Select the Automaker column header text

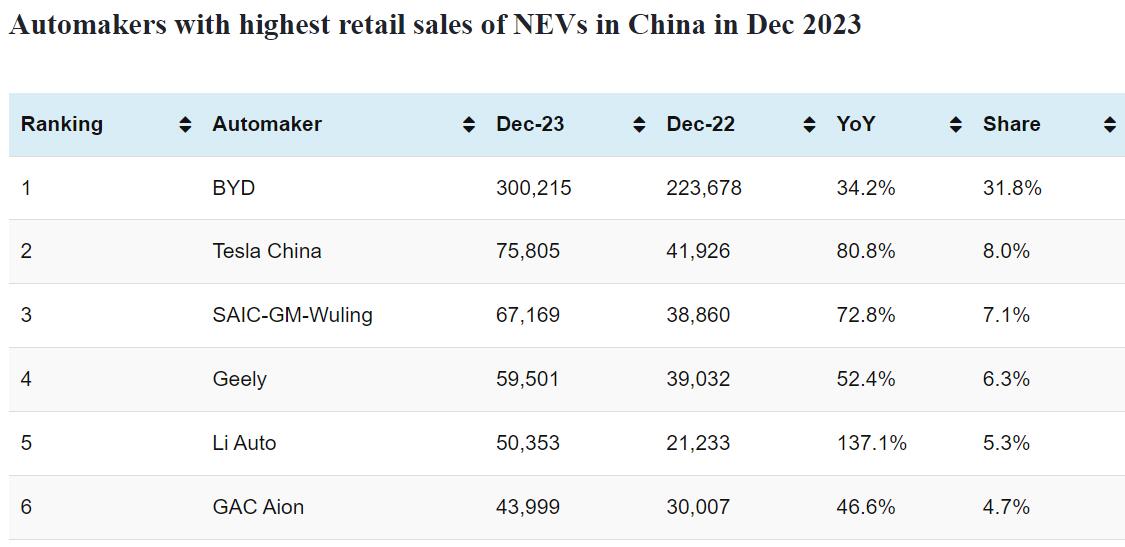pyautogui.click(x=267, y=124)
